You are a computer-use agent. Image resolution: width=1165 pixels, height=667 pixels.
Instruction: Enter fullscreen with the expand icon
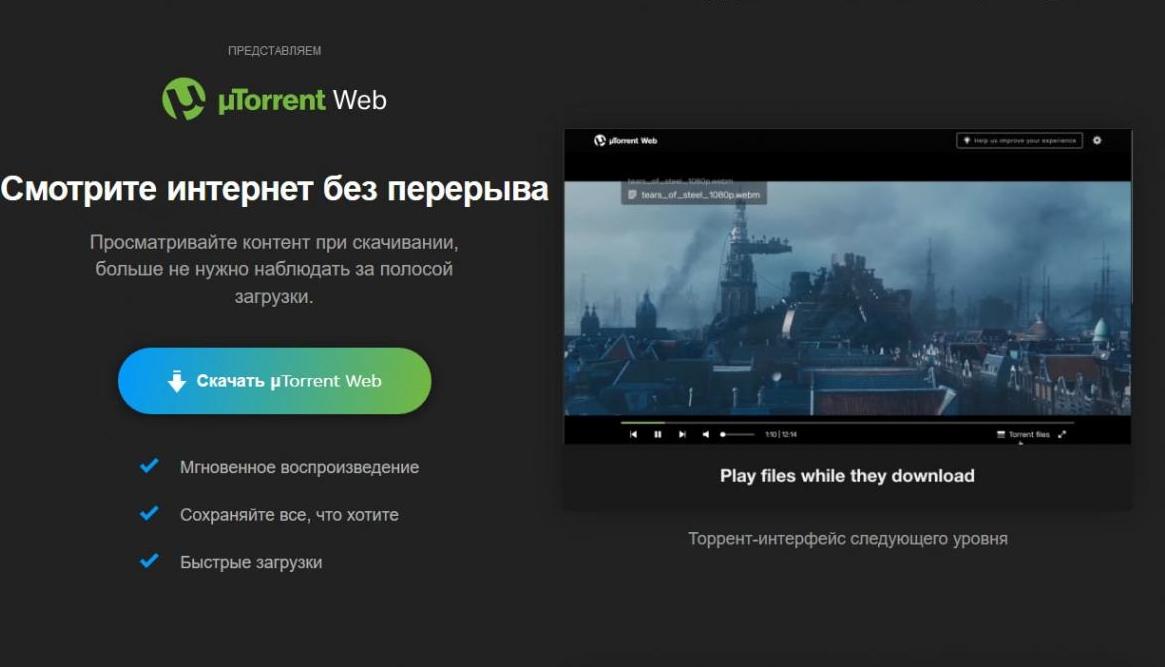(1062, 435)
